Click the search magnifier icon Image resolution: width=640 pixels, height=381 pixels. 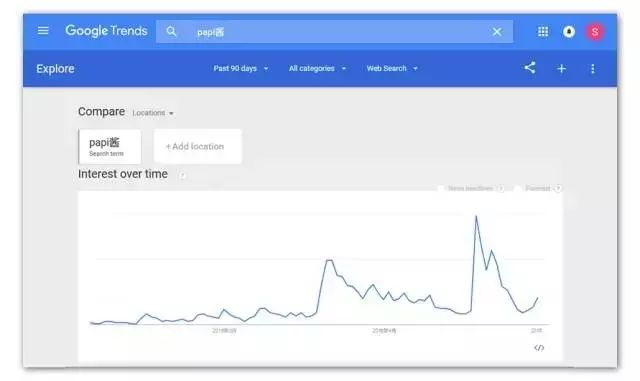coord(171,31)
